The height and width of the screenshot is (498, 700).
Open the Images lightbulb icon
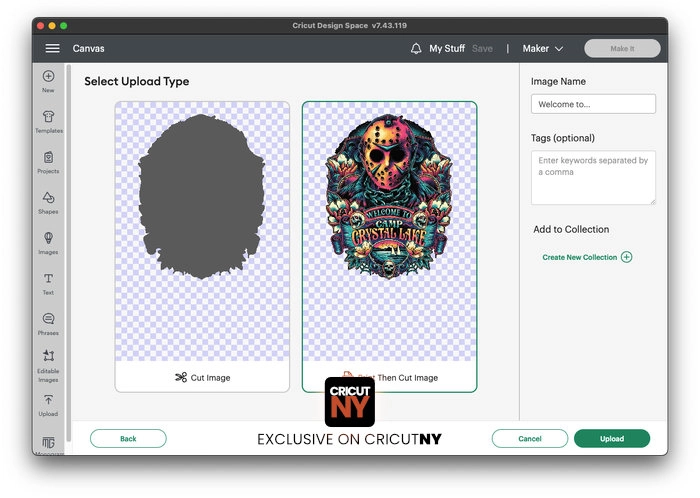tap(48, 238)
